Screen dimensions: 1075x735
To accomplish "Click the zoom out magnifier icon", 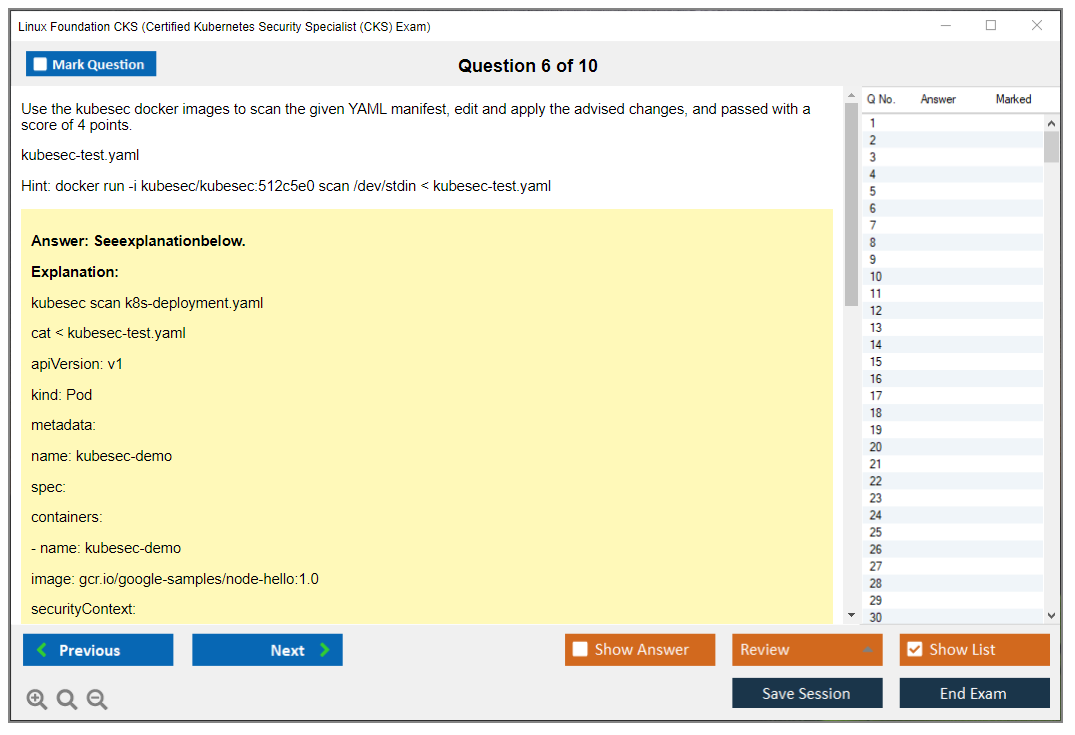I will tap(97, 700).
